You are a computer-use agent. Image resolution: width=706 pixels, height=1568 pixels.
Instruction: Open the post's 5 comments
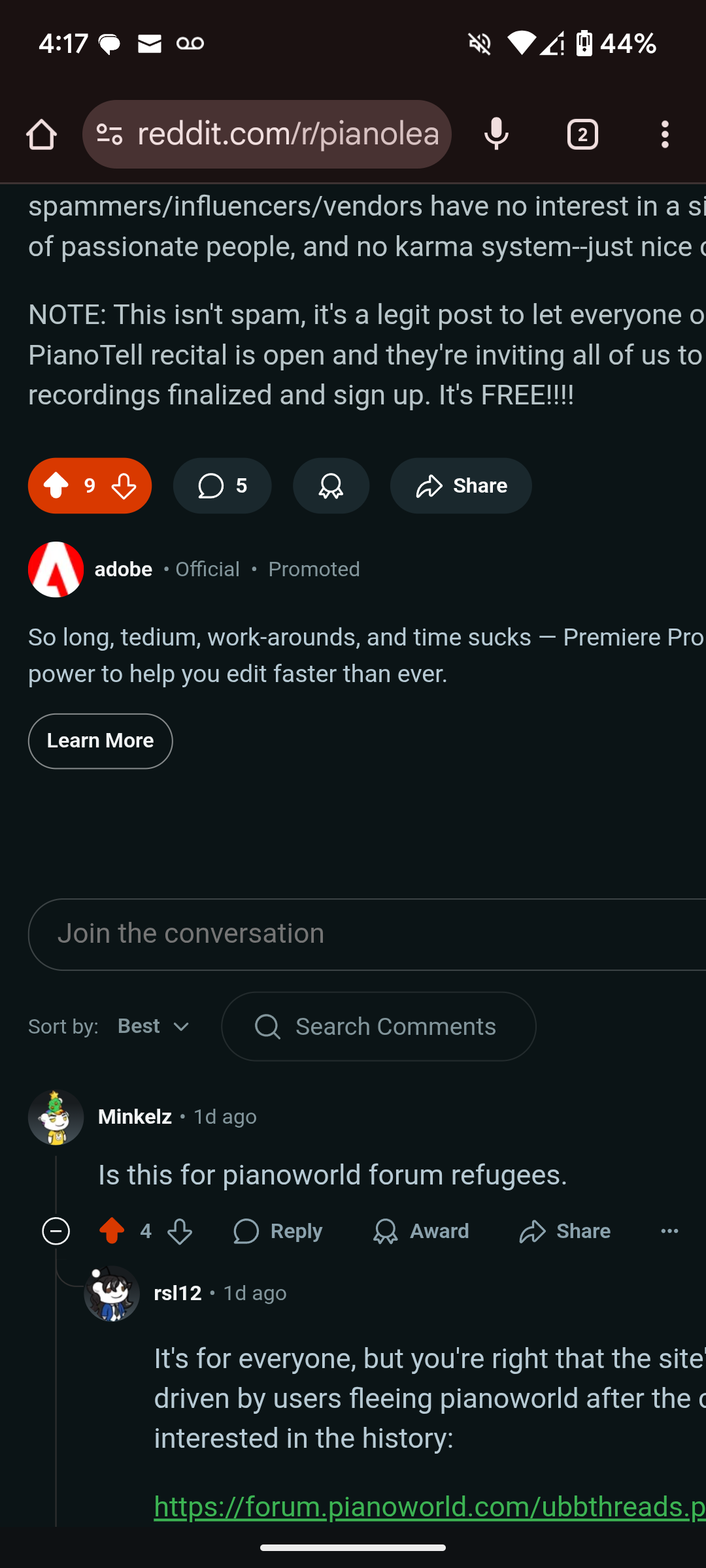[x=222, y=486]
